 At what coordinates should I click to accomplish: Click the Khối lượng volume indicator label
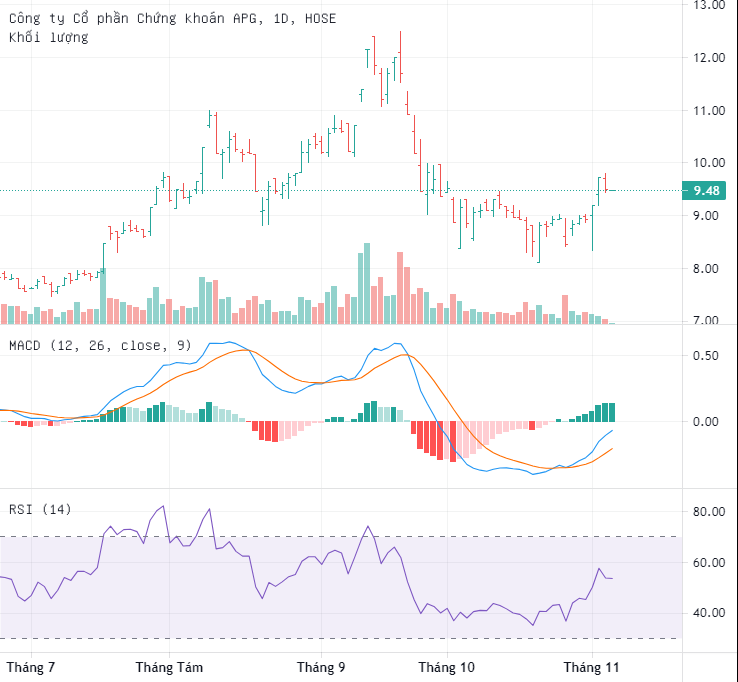click(48, 37)
